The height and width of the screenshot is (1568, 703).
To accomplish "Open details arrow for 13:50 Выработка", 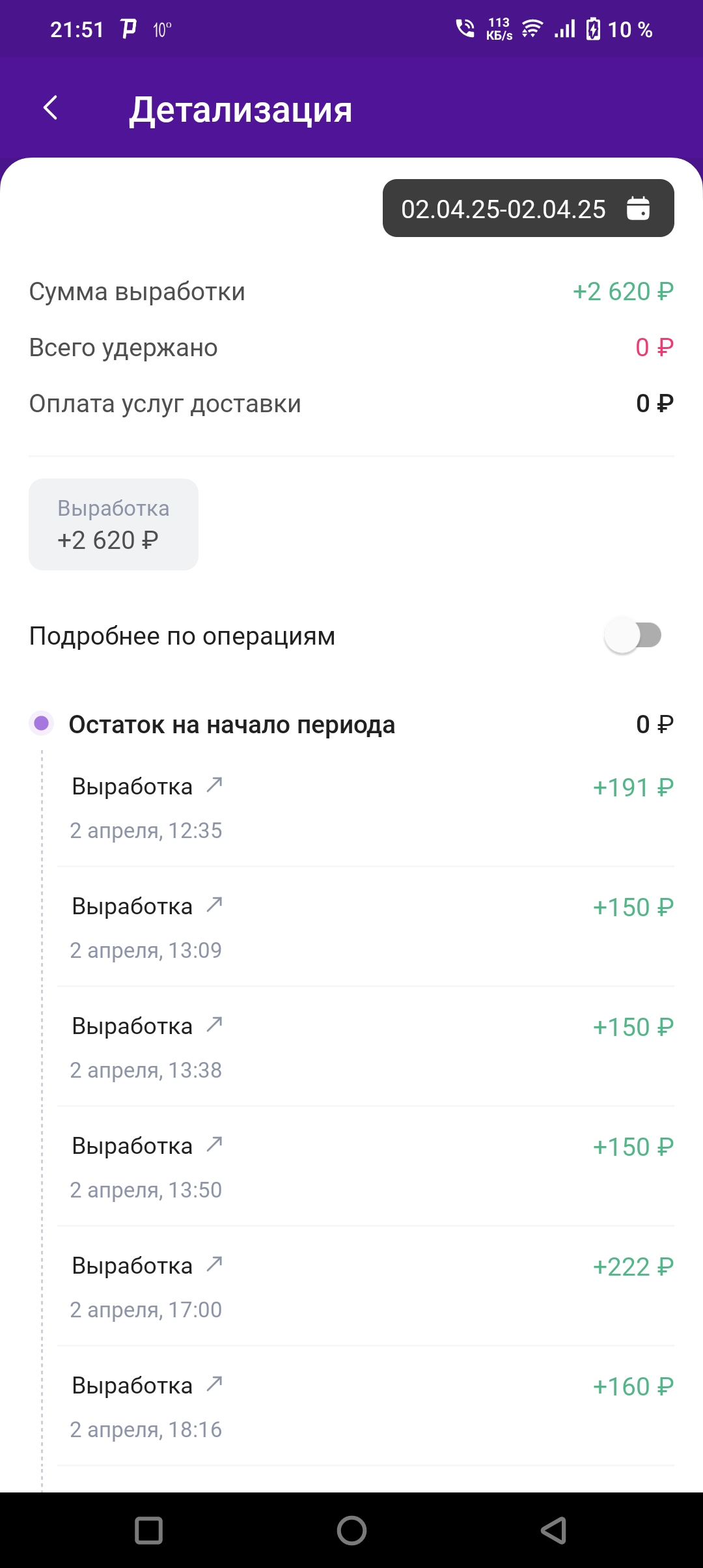I will coord(214,1144).
